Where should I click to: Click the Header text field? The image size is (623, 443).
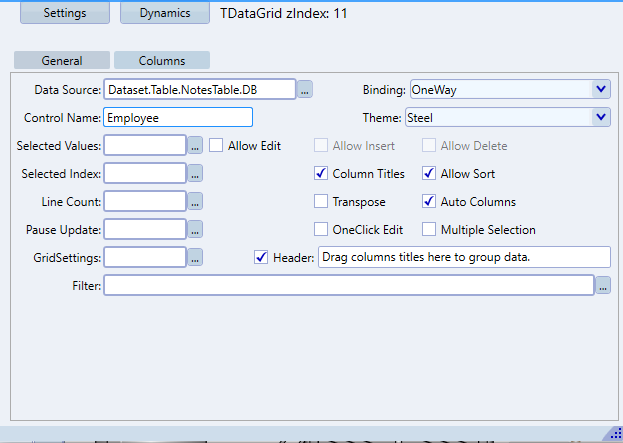coord(463,258)
